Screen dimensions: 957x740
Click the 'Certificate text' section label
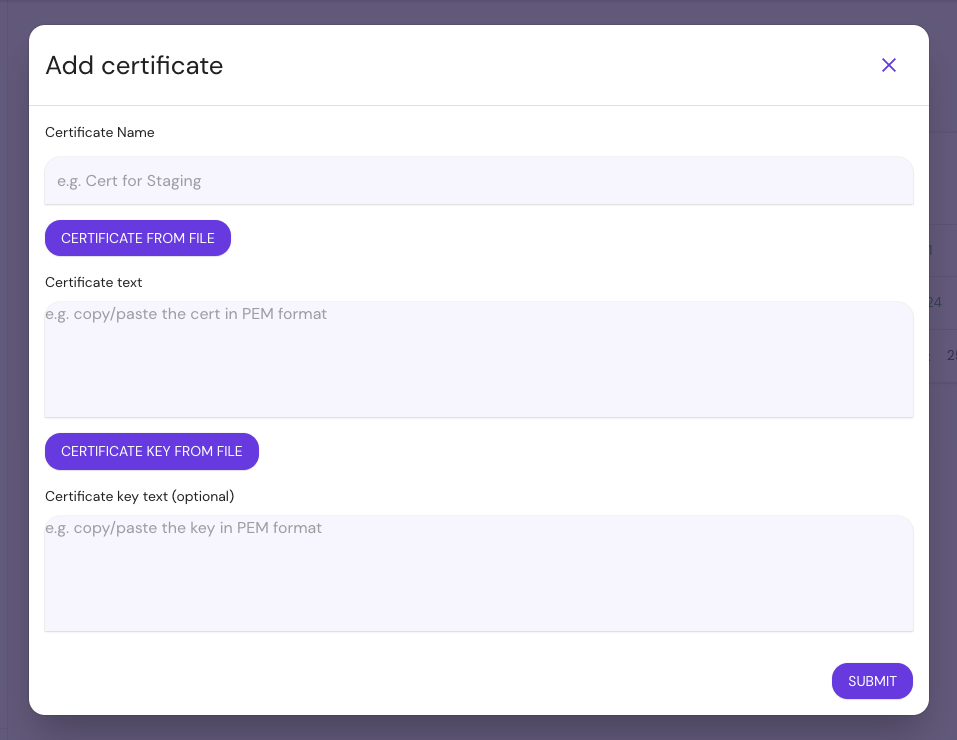tap(93, 282)
